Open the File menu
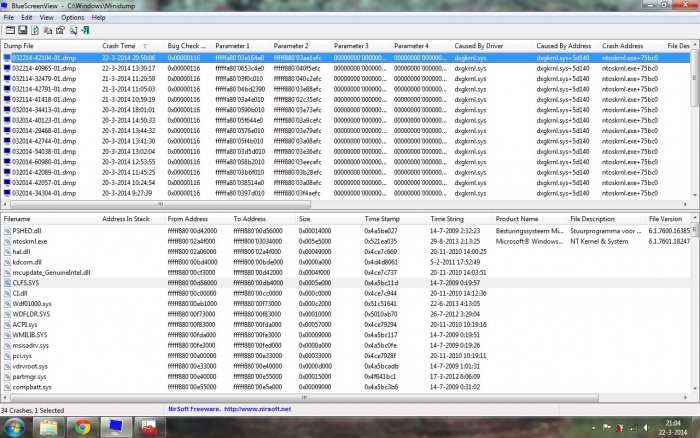The height and width of the screenshot is (438, 700). [x=9, y=18]
